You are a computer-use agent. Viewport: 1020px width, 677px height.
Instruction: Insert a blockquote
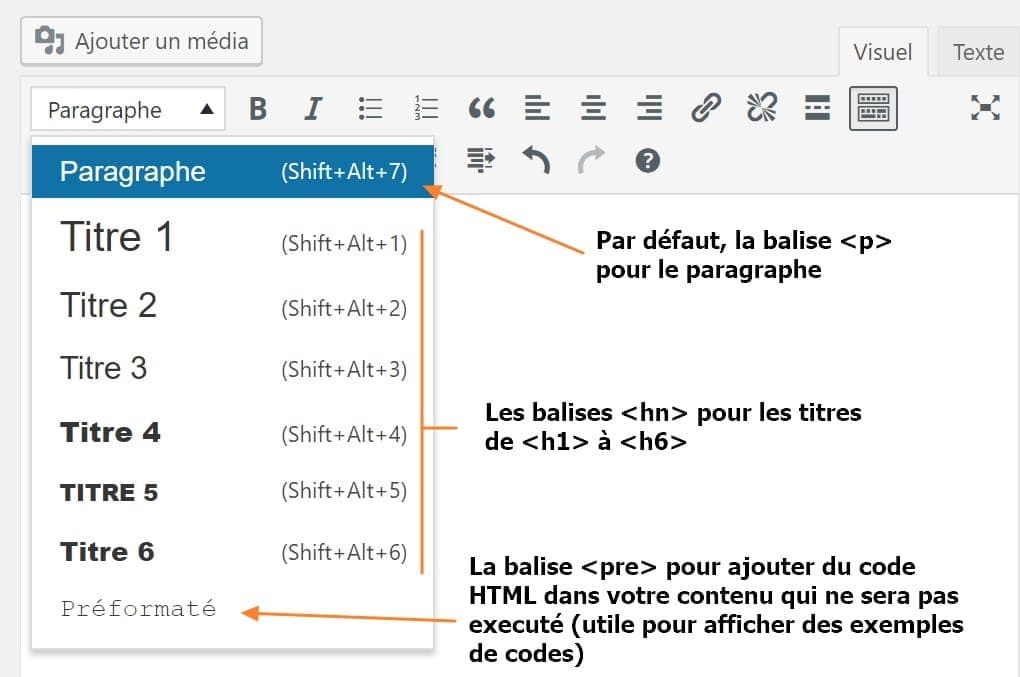(x=481, y=107)
